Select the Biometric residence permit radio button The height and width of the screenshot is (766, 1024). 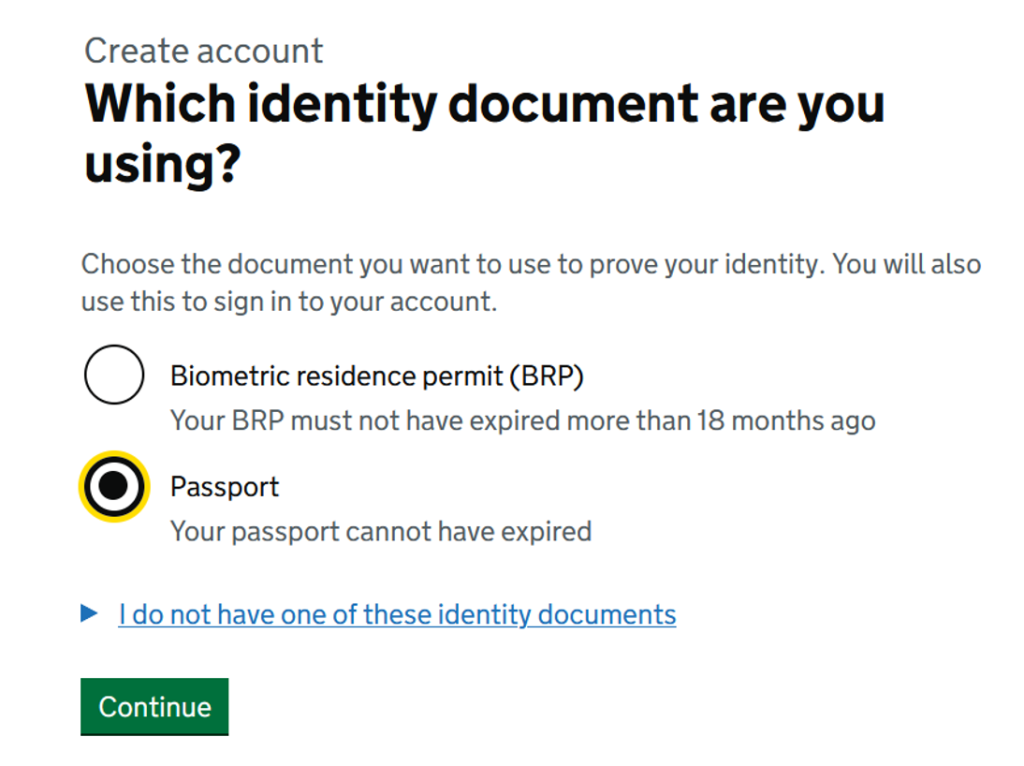point(114,375)
